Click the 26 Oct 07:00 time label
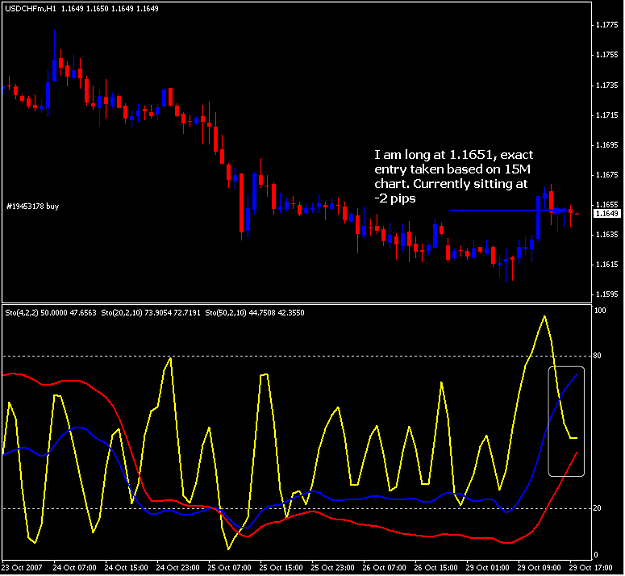The image size is (625, 576). pyautogui.click(x=384, y=568)
